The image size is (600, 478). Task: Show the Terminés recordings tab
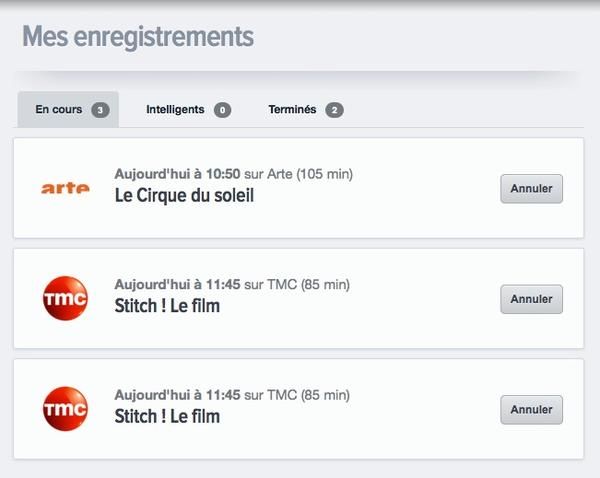(292, 110)
